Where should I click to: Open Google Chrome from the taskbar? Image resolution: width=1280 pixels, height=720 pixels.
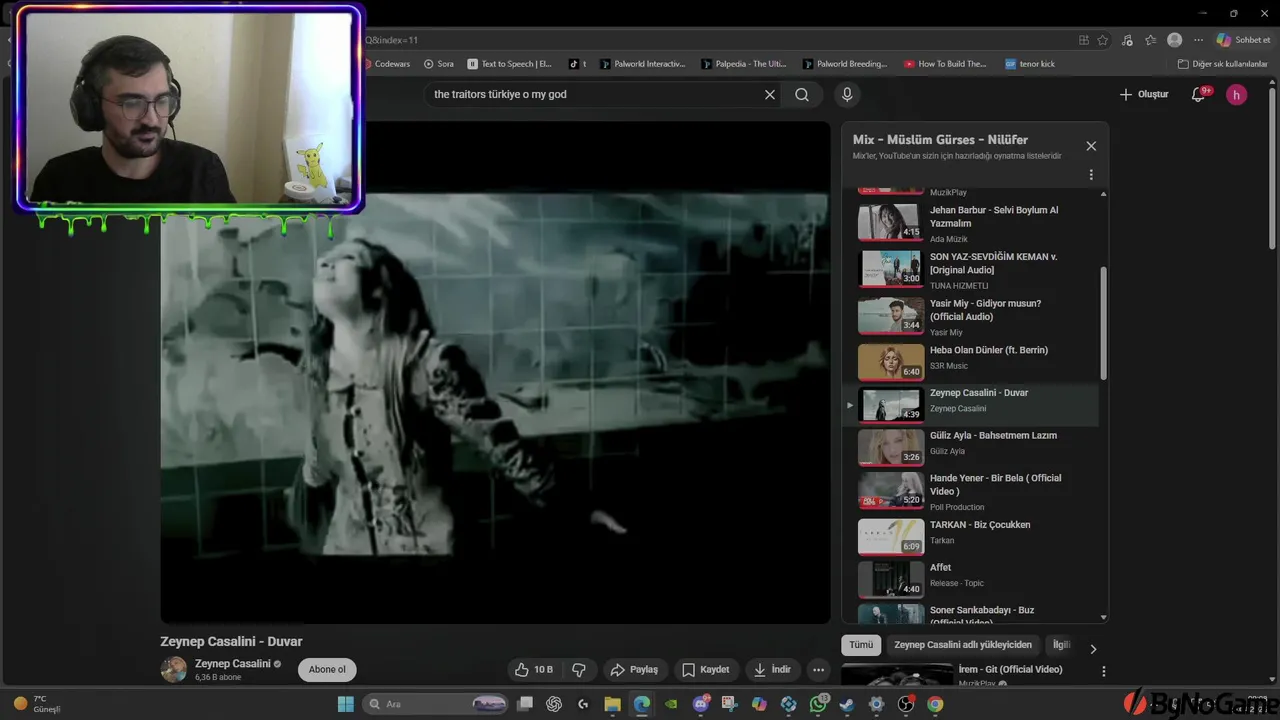(x=935, y=704)
